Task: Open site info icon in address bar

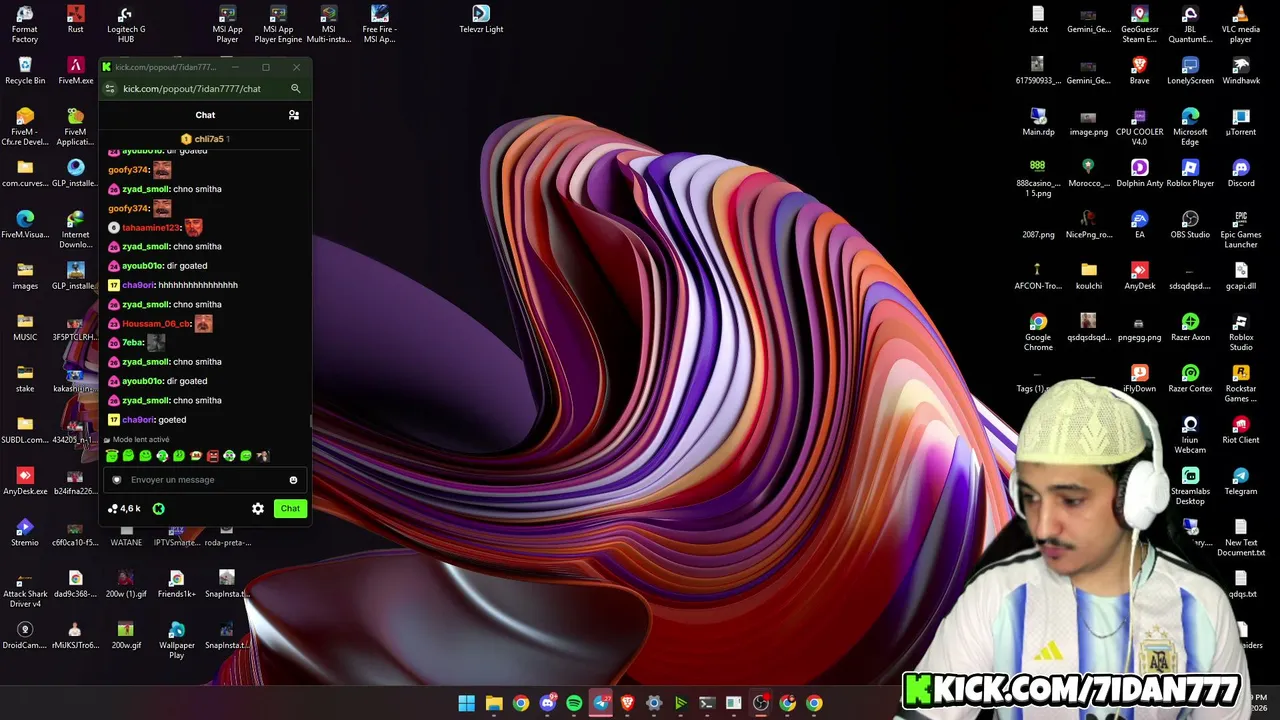Action: pos(110,89)
